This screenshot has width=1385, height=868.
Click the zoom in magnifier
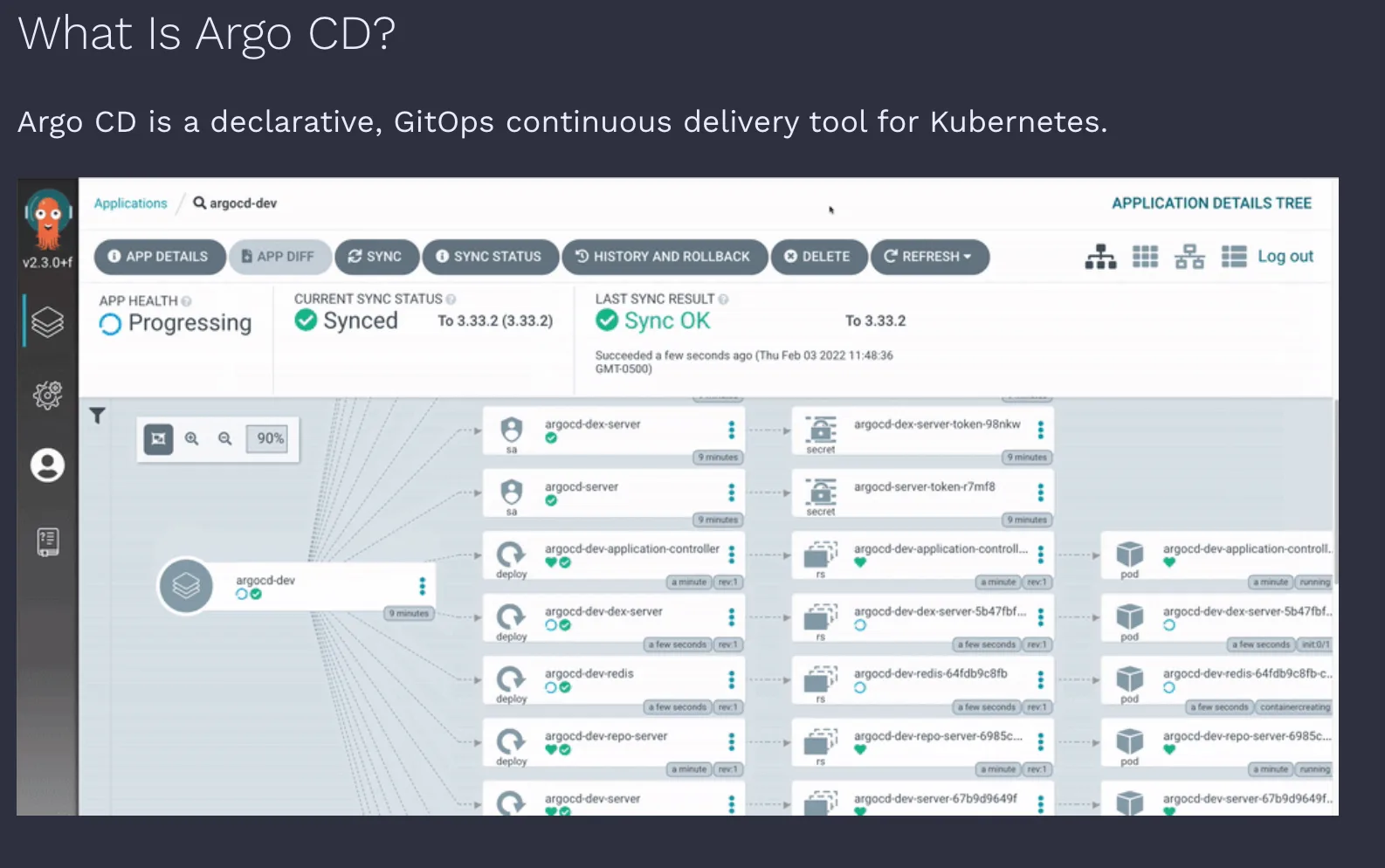192,438
